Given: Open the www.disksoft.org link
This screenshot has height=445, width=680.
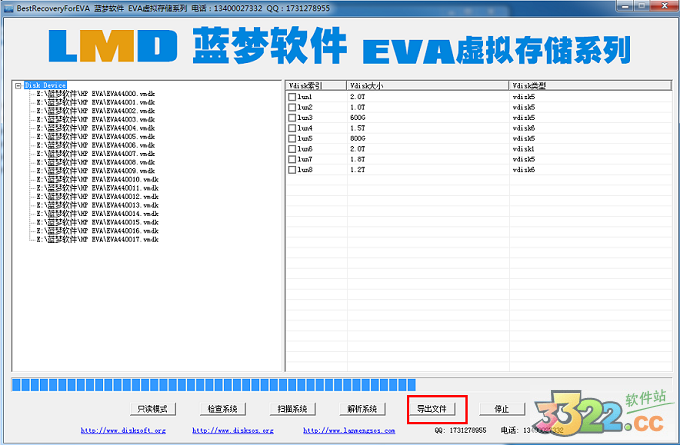Looking at the screenshot, I should pyautogui.click(x=123, y=430).
